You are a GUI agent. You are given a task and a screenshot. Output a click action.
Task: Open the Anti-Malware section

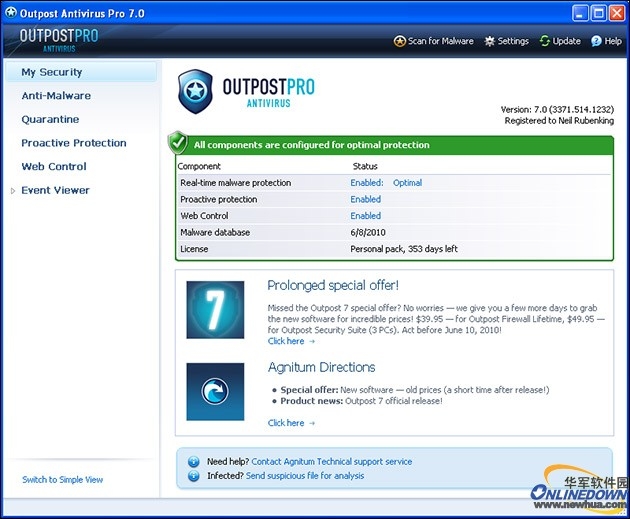(56, 96)
